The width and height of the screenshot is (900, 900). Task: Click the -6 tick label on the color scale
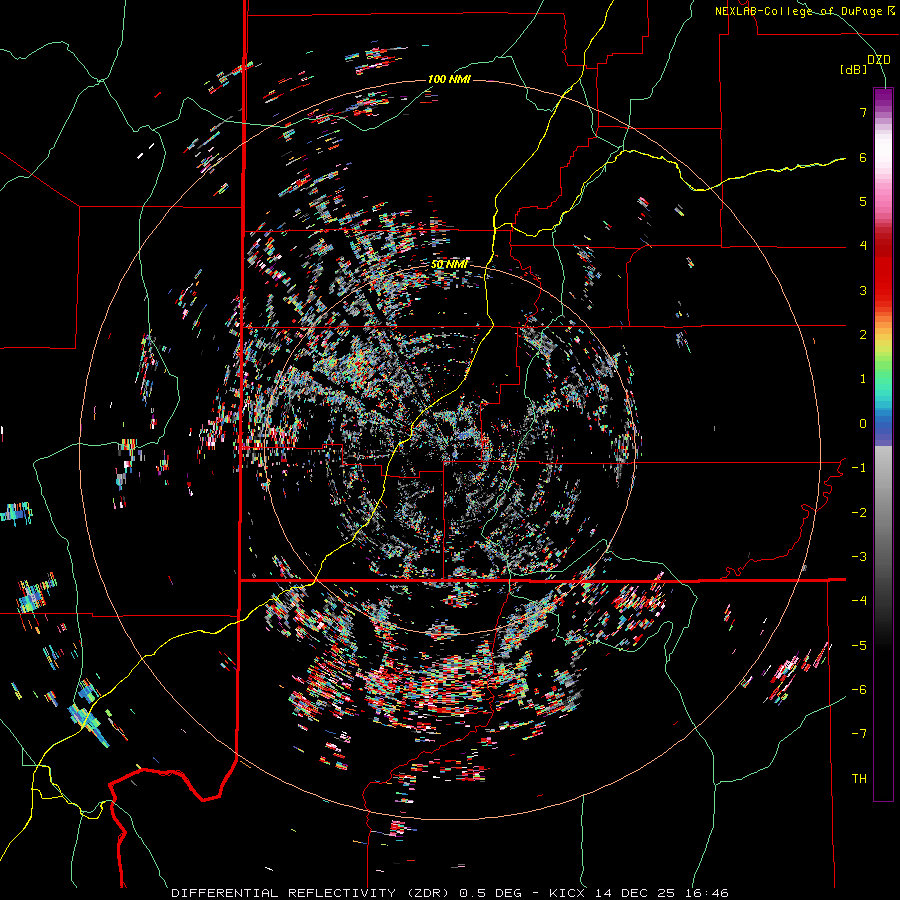click(x=859, y=690)
